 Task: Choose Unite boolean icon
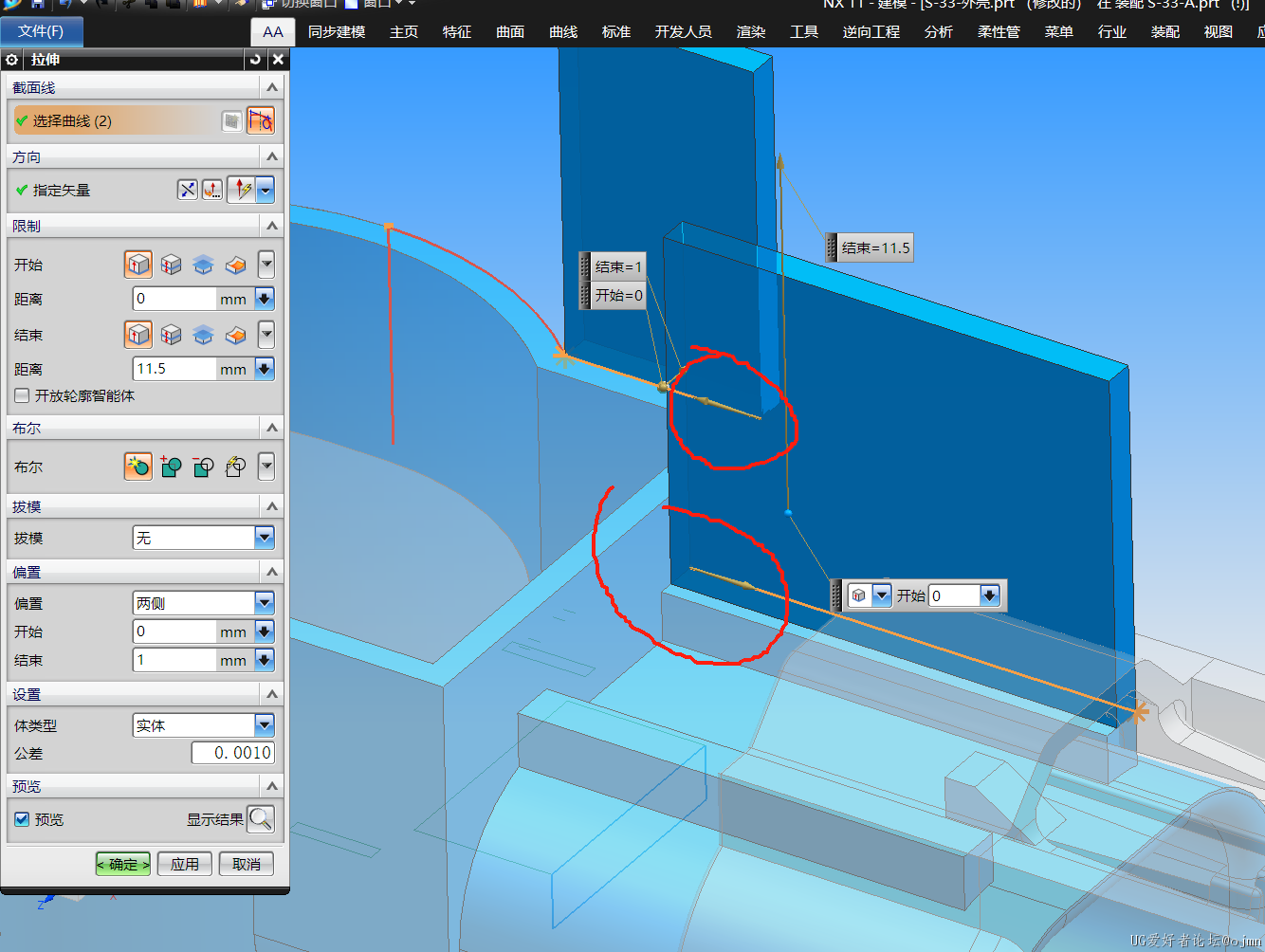click(x=171, y=467)
